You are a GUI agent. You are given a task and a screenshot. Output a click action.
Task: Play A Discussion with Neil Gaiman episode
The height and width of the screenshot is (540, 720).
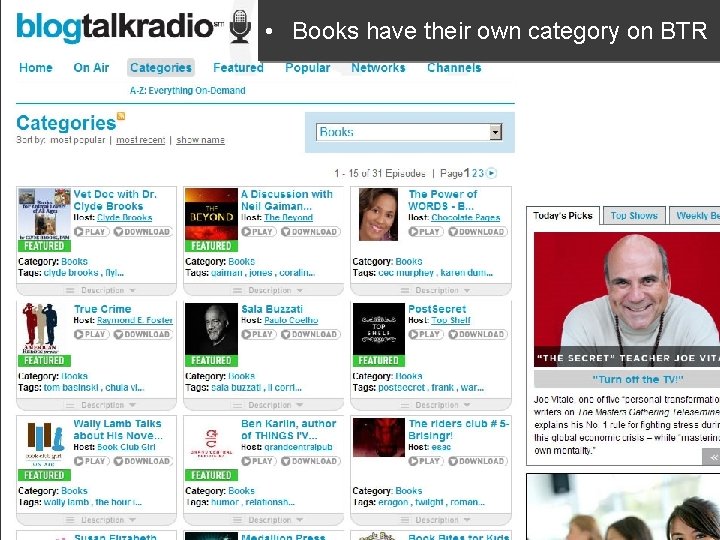259,231
